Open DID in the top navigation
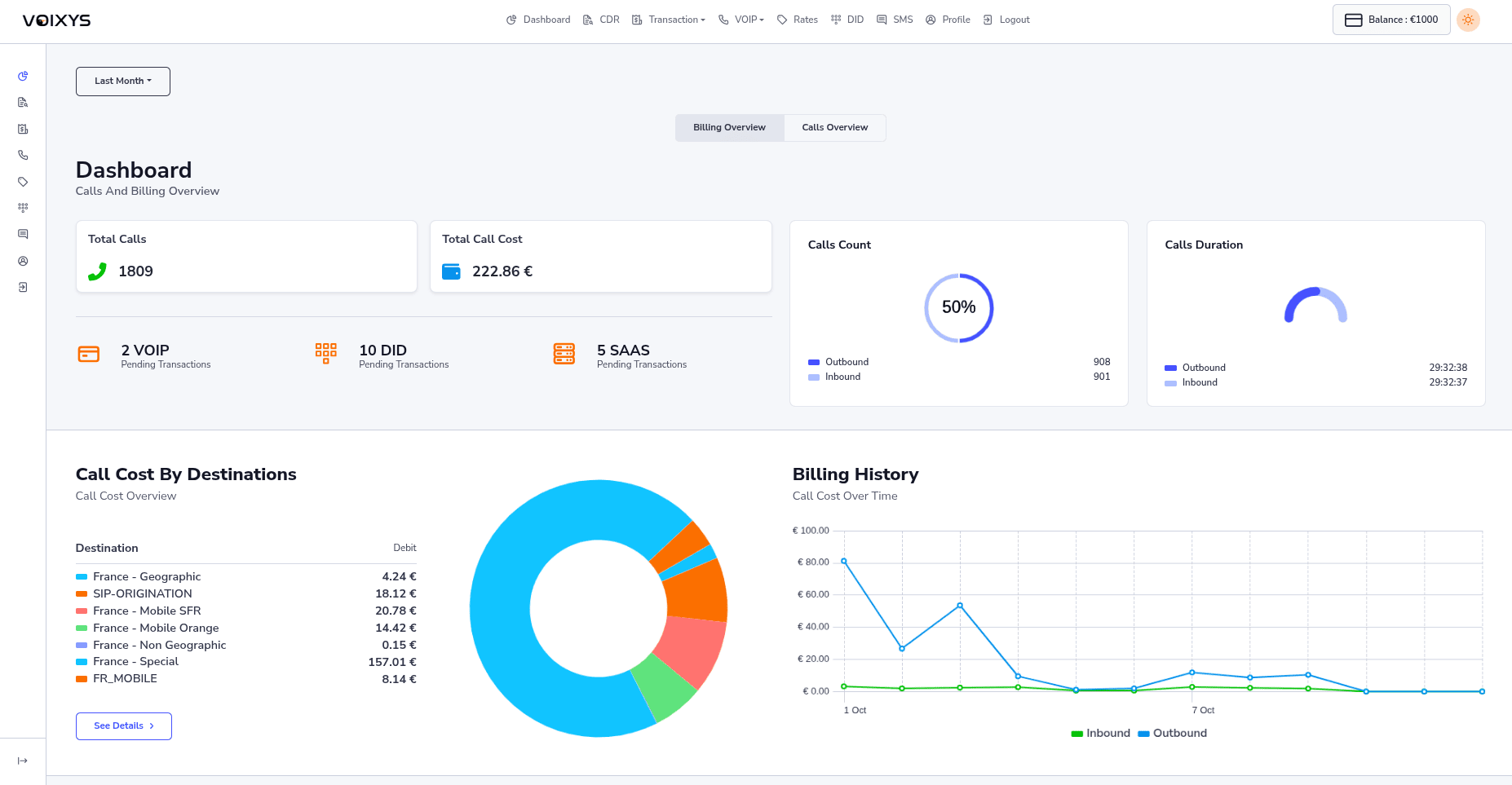This screenshot has height=785, width=1512. (x=847, y=20)
